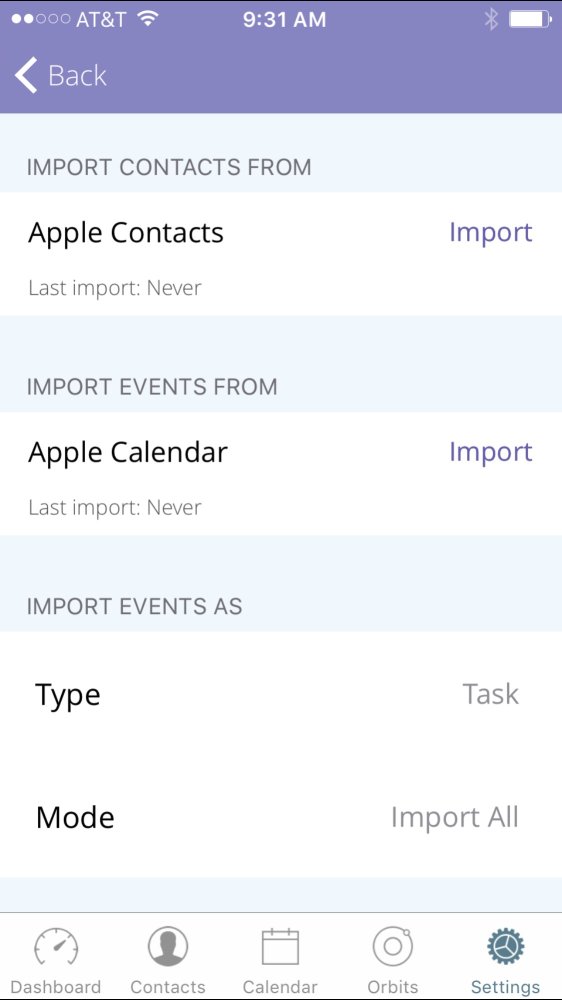Tap the battery indicator icon
The height and width of the screenshot is (1000, 562).
point(531,19)
